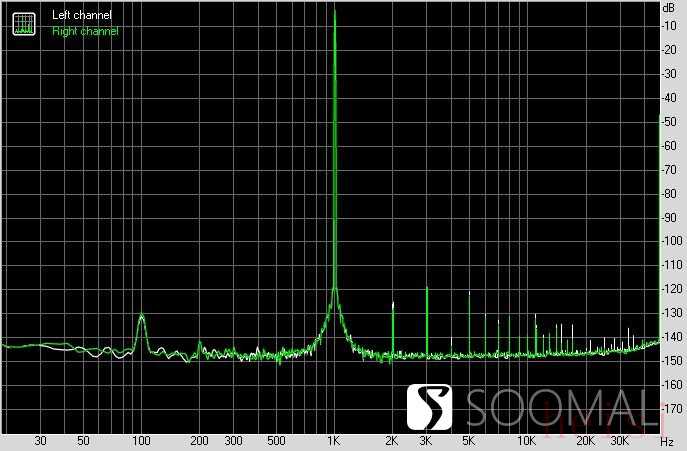
Task: Click the harmonic spike at 3K
Action: tap(426, 290)
